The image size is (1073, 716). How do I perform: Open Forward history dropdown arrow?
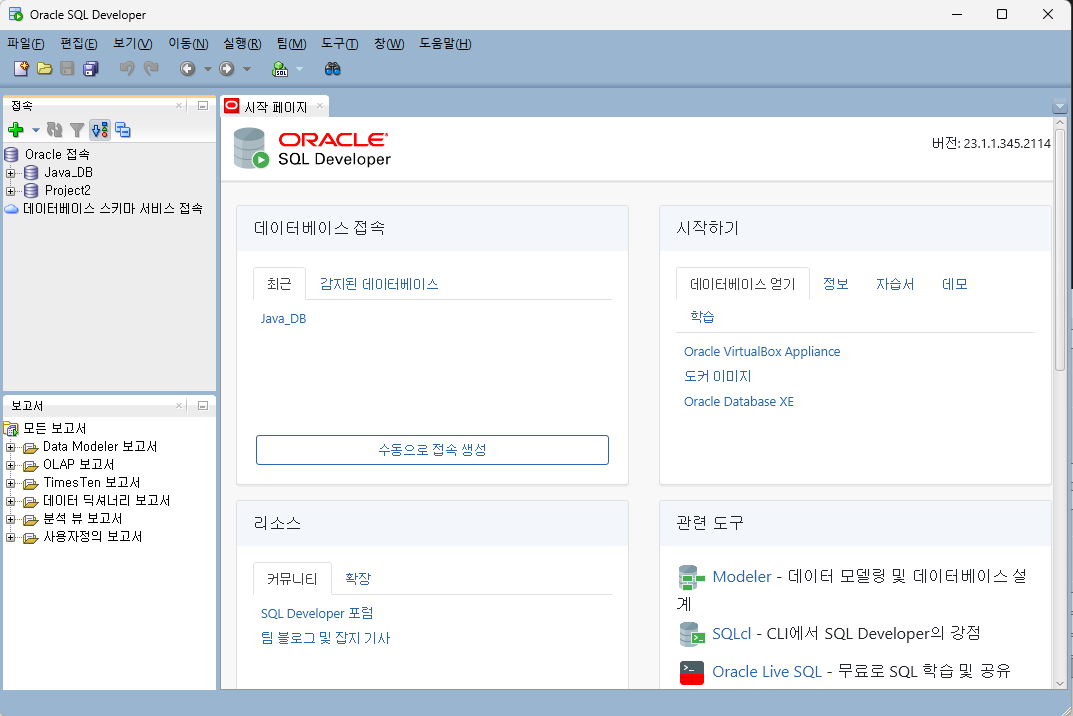coord(246,68)
